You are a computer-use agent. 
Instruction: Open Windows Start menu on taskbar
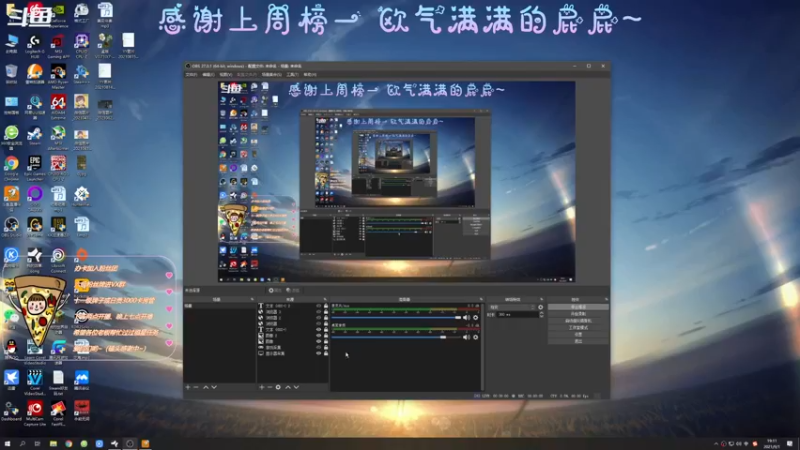[x=7, y=444]
